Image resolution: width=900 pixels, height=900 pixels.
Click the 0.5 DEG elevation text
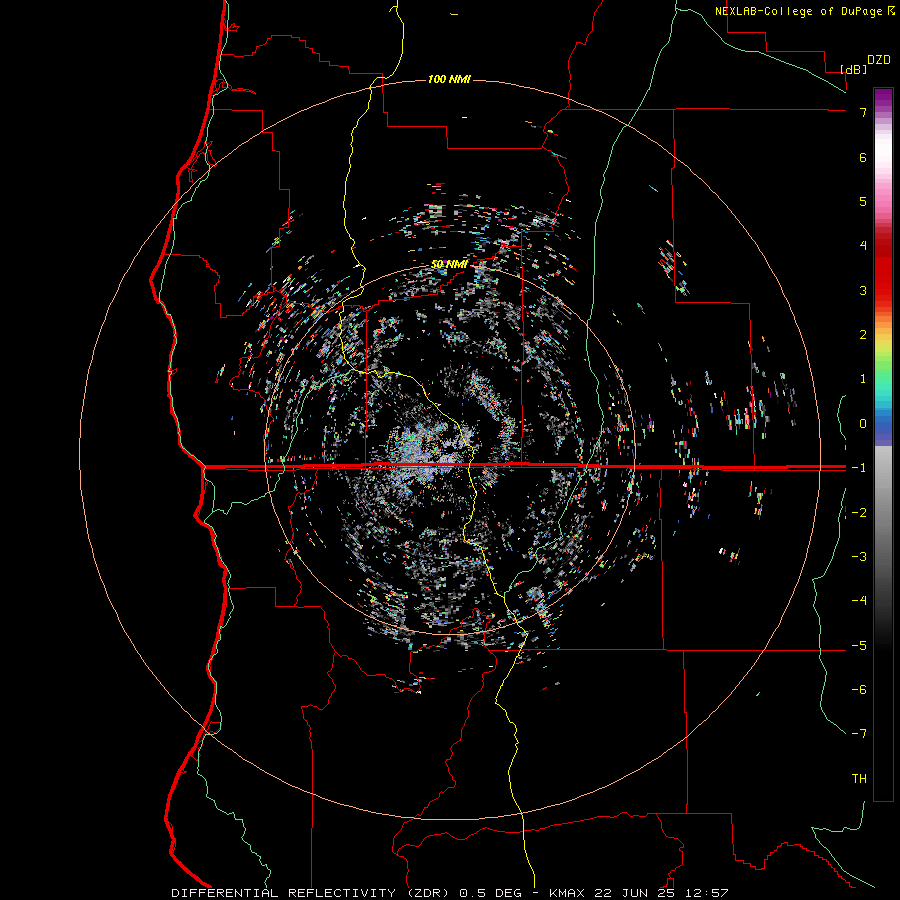491,893
